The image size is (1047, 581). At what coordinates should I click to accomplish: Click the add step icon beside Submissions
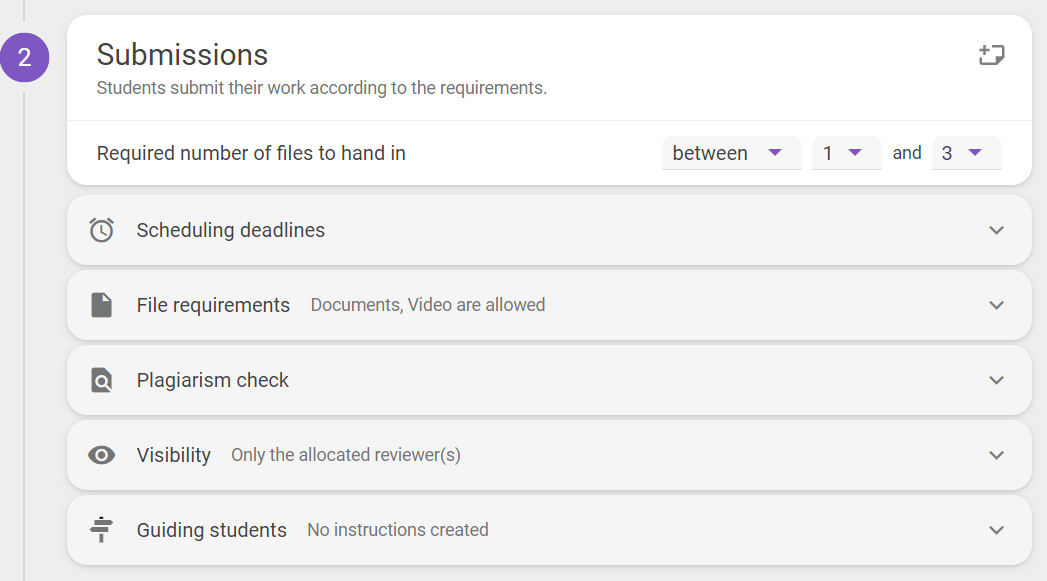(992, 55)
